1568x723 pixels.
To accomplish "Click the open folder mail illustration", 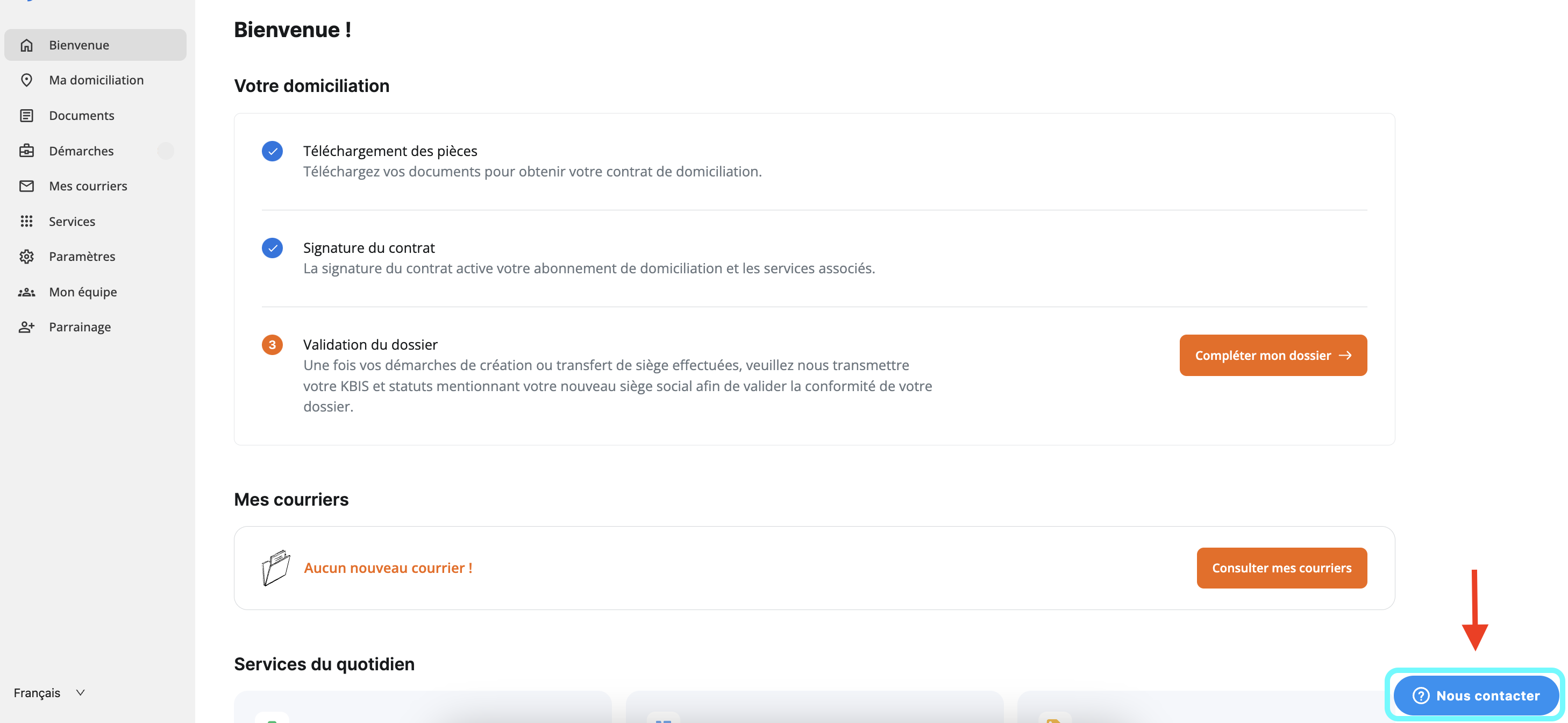I will tap(275, 568).
